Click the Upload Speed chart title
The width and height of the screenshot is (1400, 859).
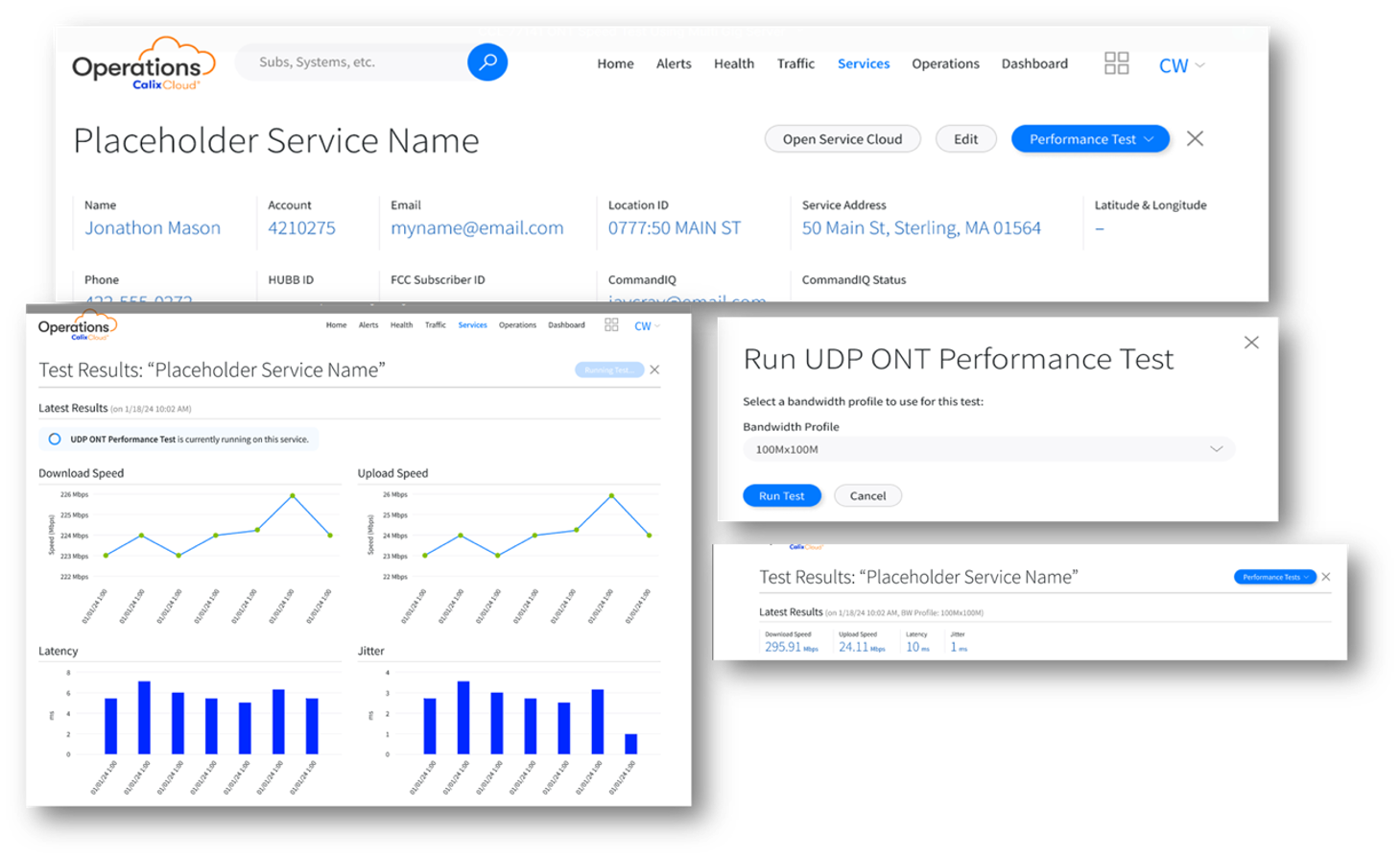coord(392,473)
